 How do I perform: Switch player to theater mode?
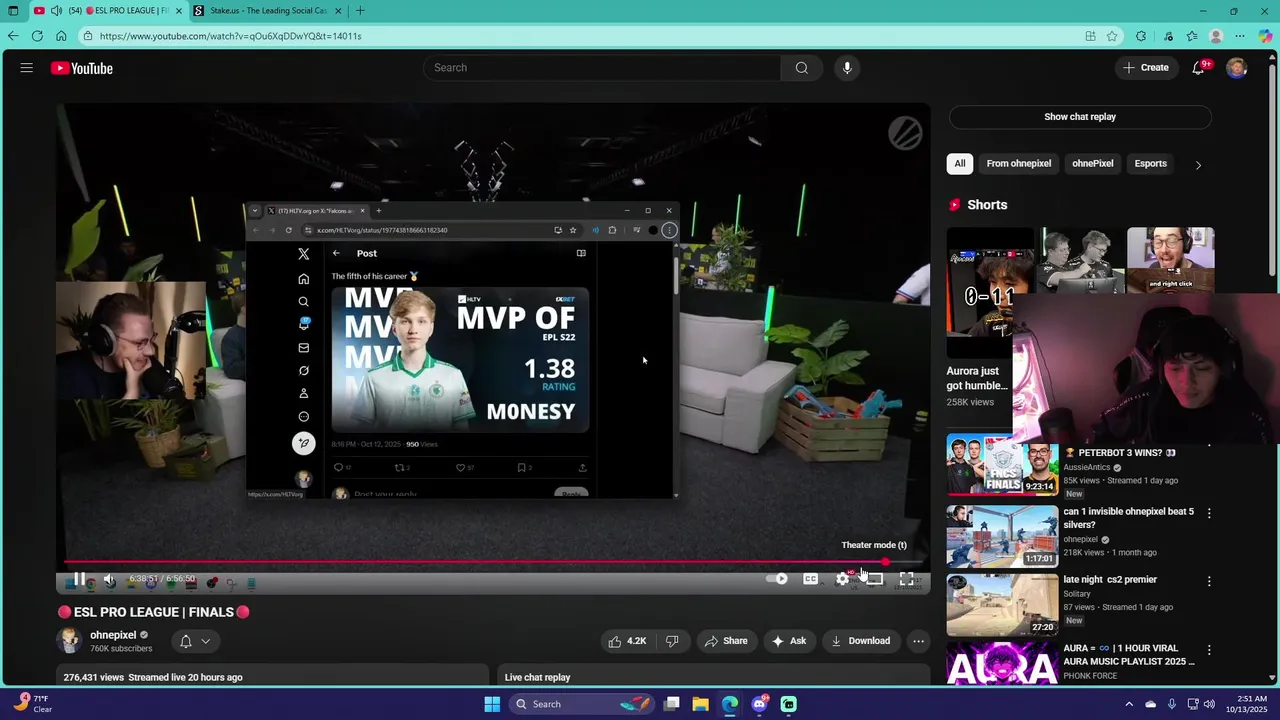[874, 579]
